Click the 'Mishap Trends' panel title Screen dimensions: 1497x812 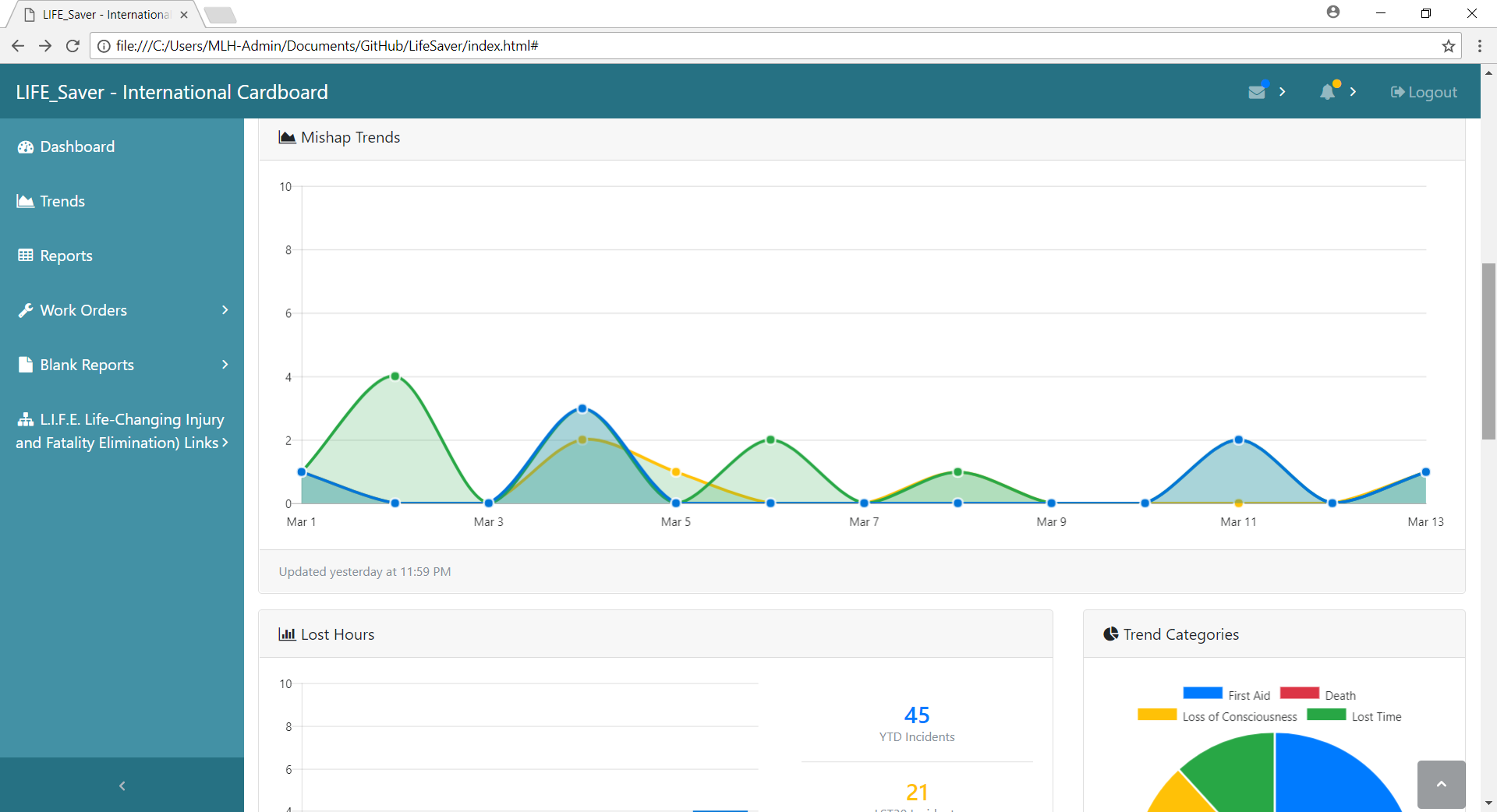(x=350, y=138)
